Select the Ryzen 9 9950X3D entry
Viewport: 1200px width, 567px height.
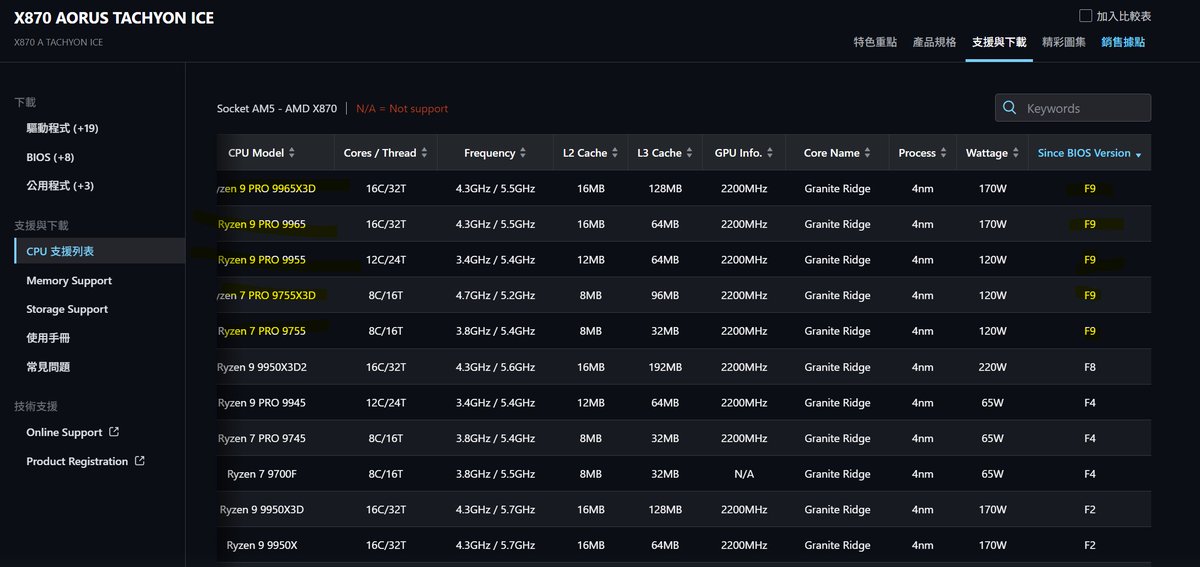(x=262, y=510)
